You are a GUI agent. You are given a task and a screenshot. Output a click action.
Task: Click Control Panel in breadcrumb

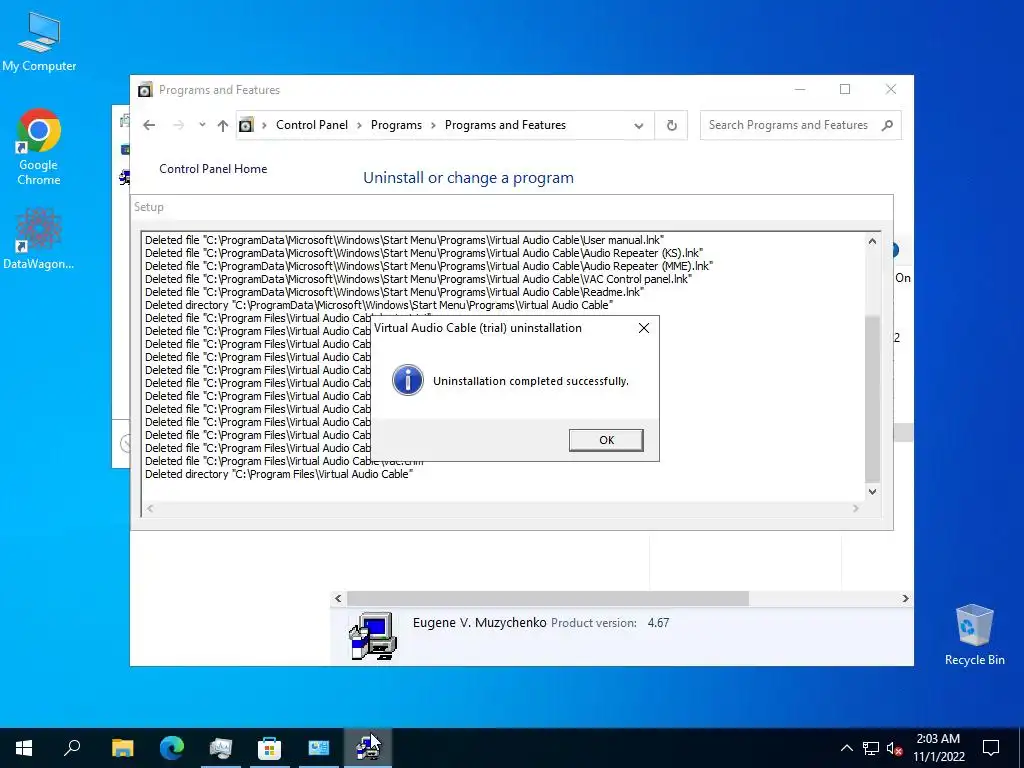point(312,125)
